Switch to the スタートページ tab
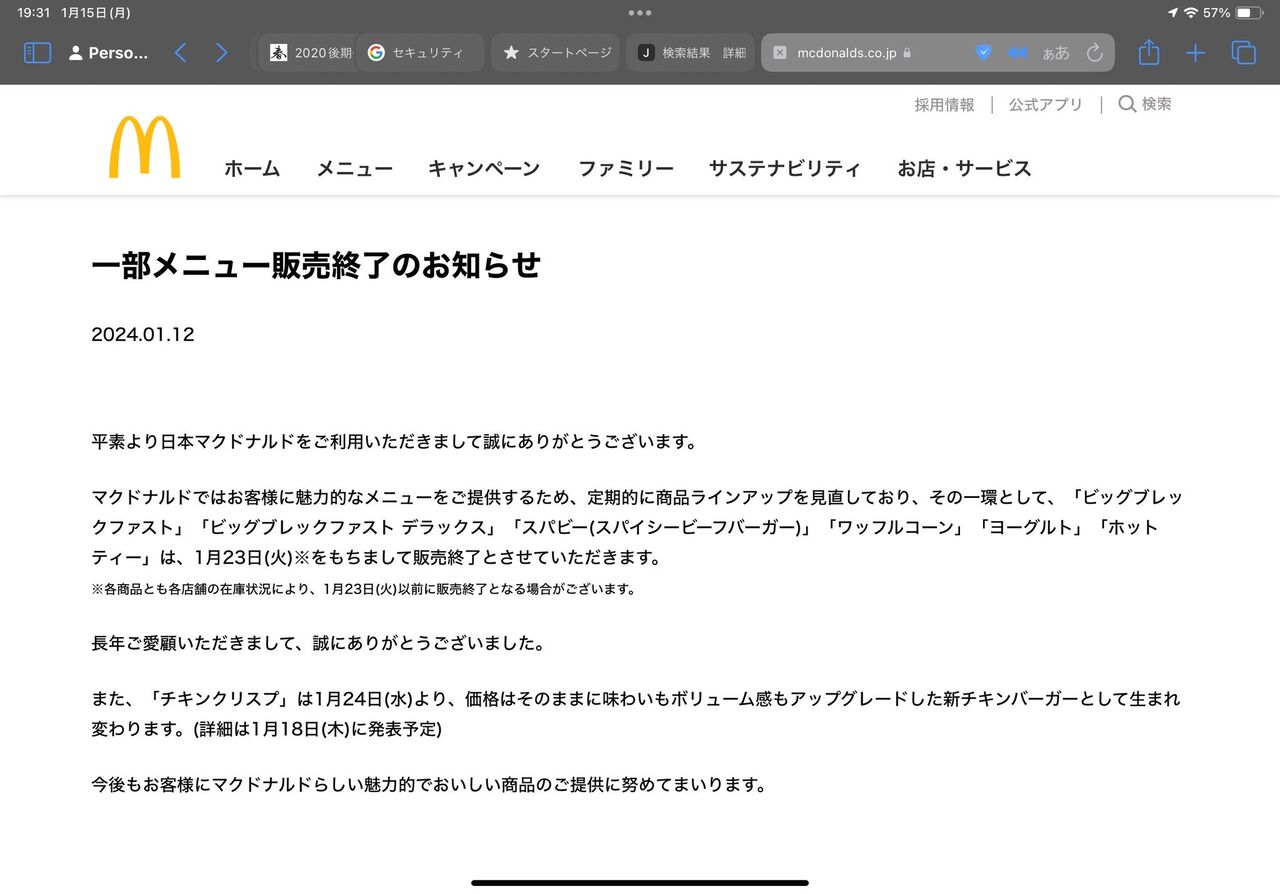The width and height of the screenshot is (1280, 894). point(555,53)
